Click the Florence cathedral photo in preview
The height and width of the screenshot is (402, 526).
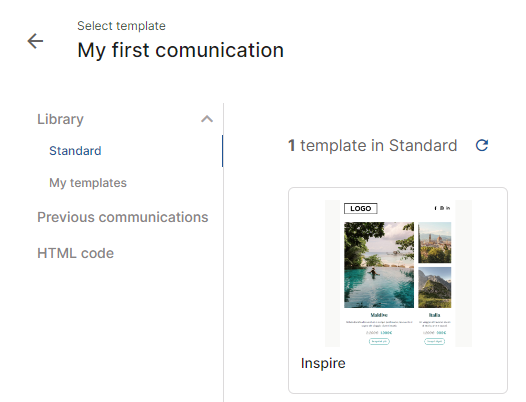coord(435,243)
